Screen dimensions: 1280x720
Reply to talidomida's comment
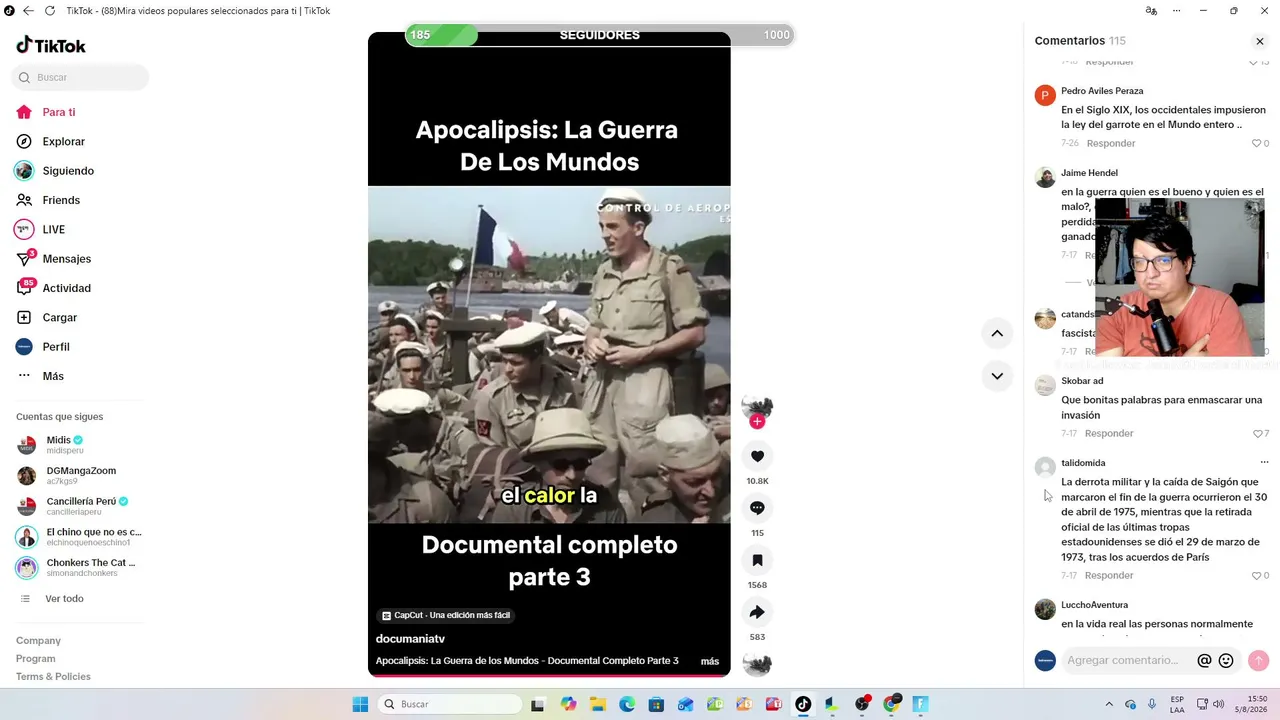click(1109, 575)
